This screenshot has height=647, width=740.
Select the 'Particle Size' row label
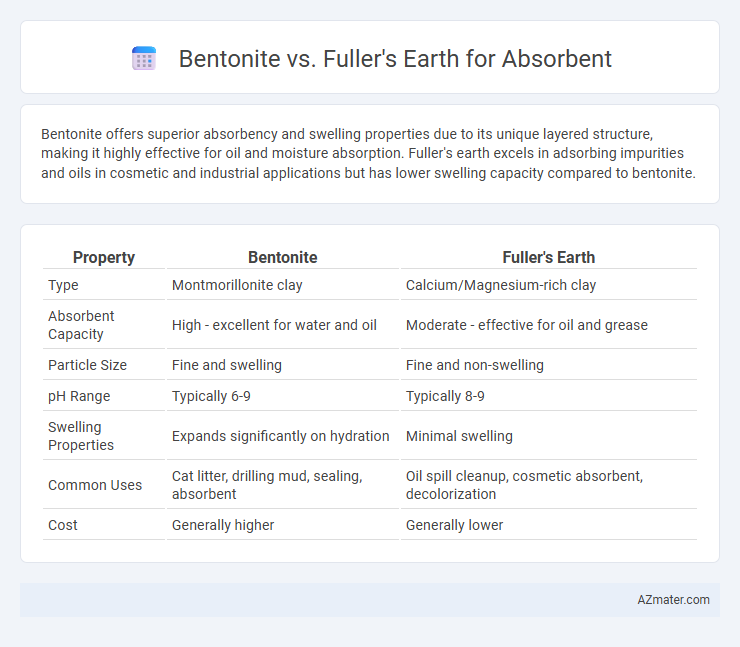[87, 365]
